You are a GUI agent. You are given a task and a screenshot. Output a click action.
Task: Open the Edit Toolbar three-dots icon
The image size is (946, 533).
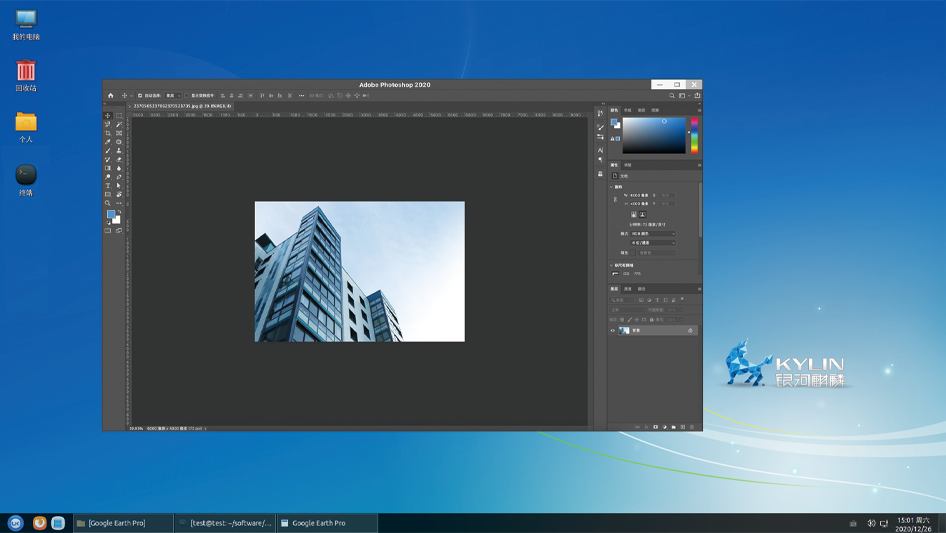pos(119,203)
